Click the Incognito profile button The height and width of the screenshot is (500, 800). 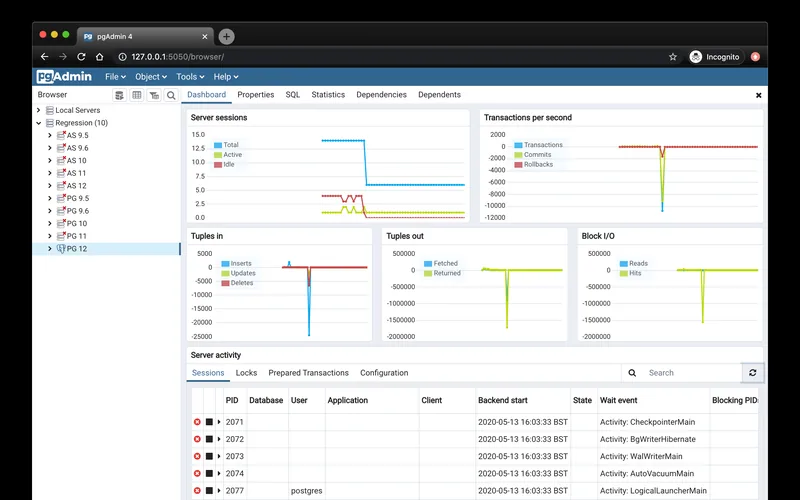click(x=716, y=57)
